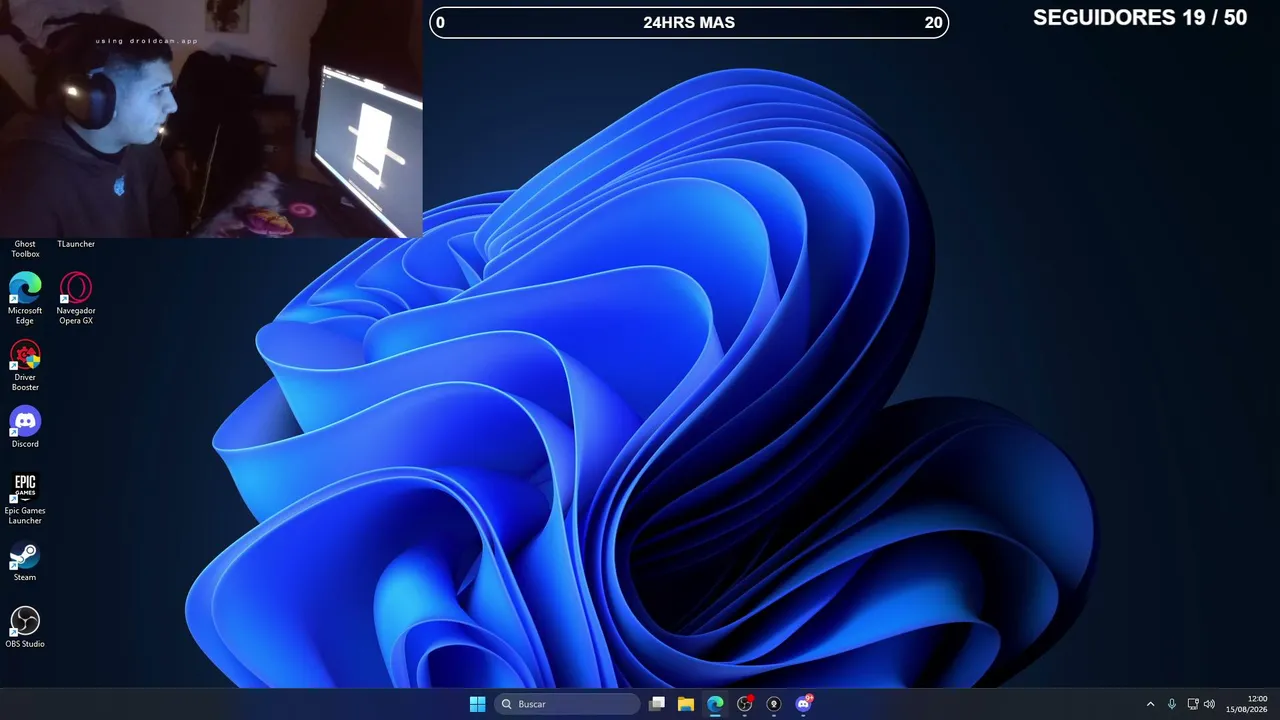
Task: Open OBS Studio desktop shortcut
Action: [x=25, y=627]
